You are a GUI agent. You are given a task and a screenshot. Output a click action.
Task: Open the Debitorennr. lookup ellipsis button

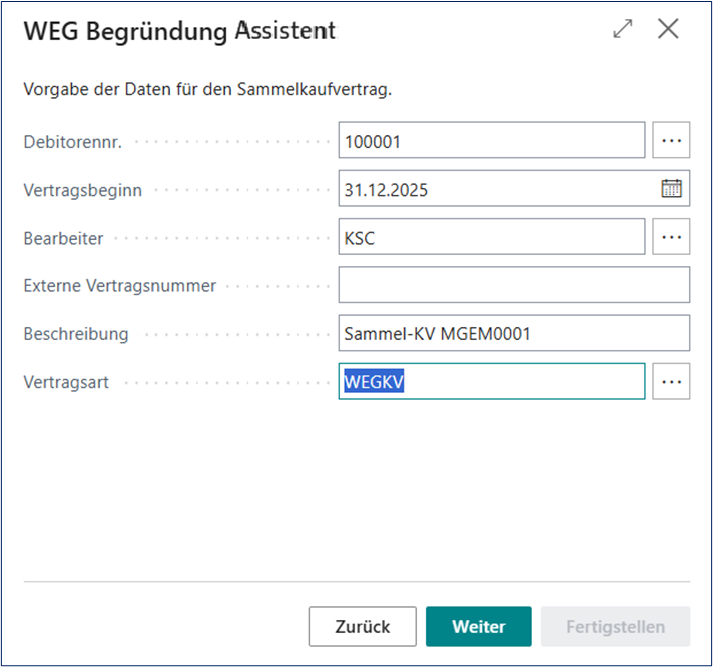pos(671,141)
